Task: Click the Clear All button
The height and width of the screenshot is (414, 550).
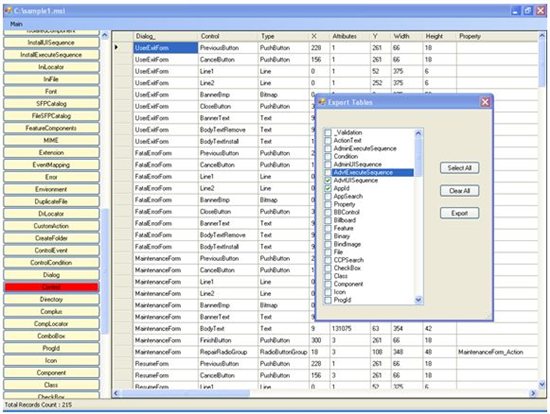Action: click(x=460, y=191)
